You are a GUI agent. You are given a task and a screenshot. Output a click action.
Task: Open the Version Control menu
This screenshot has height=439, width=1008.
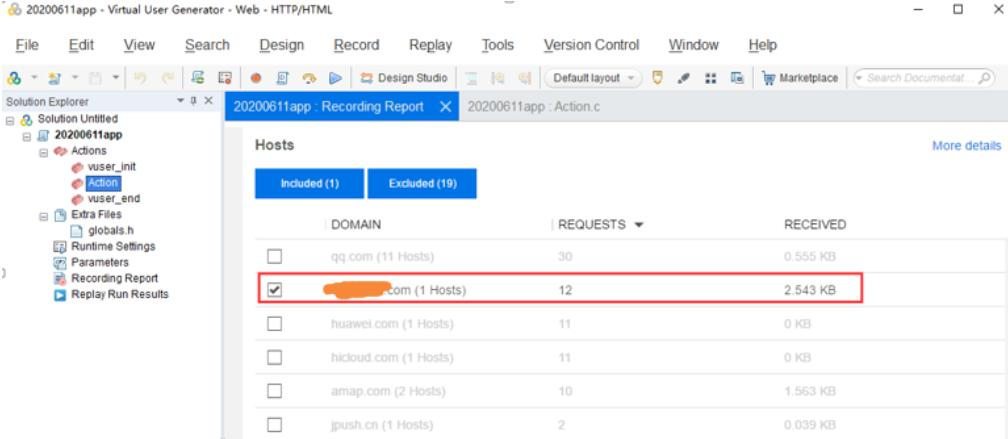(591, 45)
